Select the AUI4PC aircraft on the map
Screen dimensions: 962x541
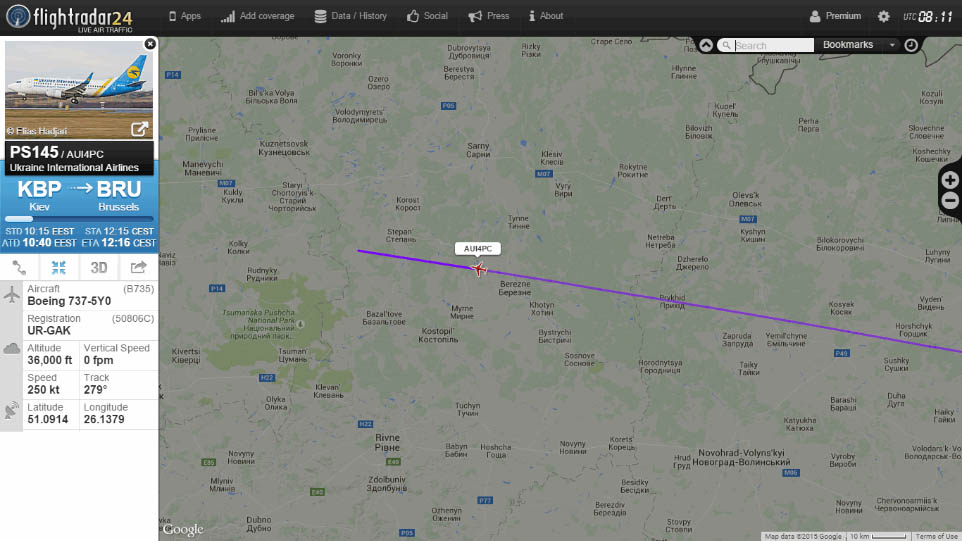pyautogui.click(x=479, y=269)
